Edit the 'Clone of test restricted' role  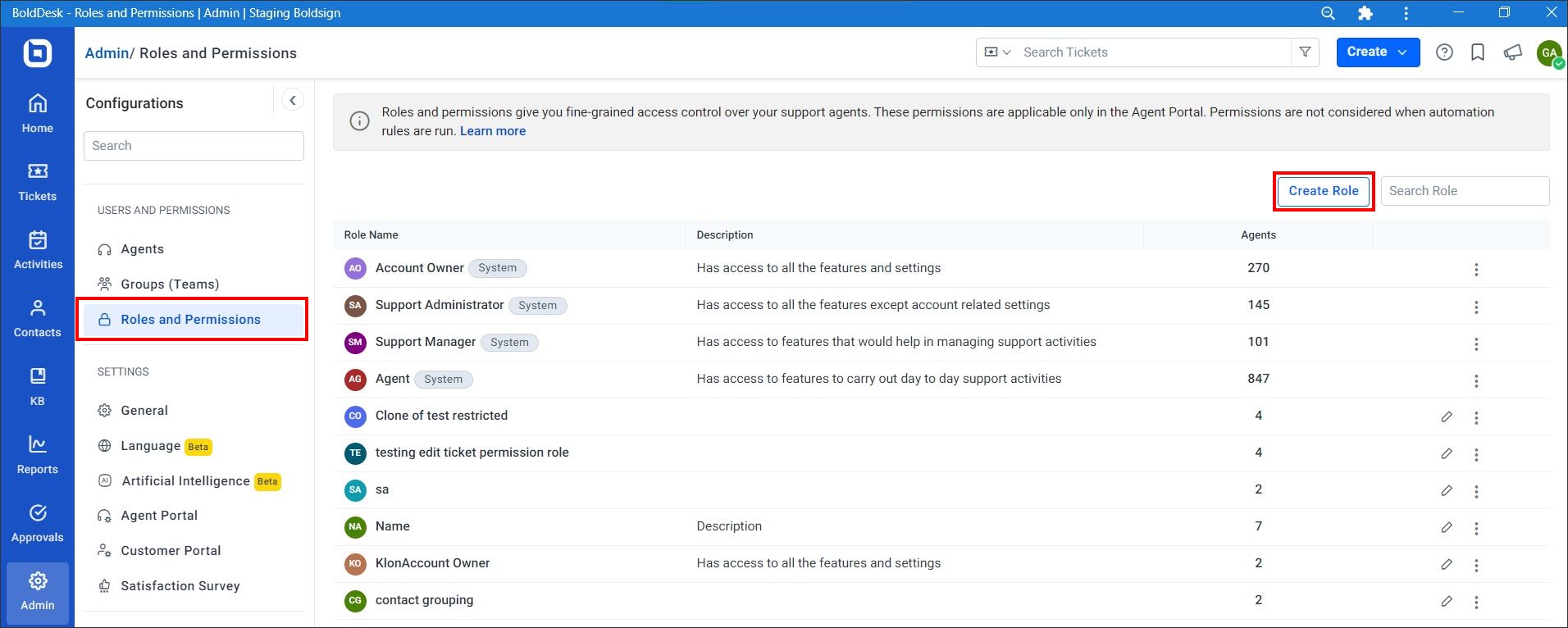tap(1447, 416)
